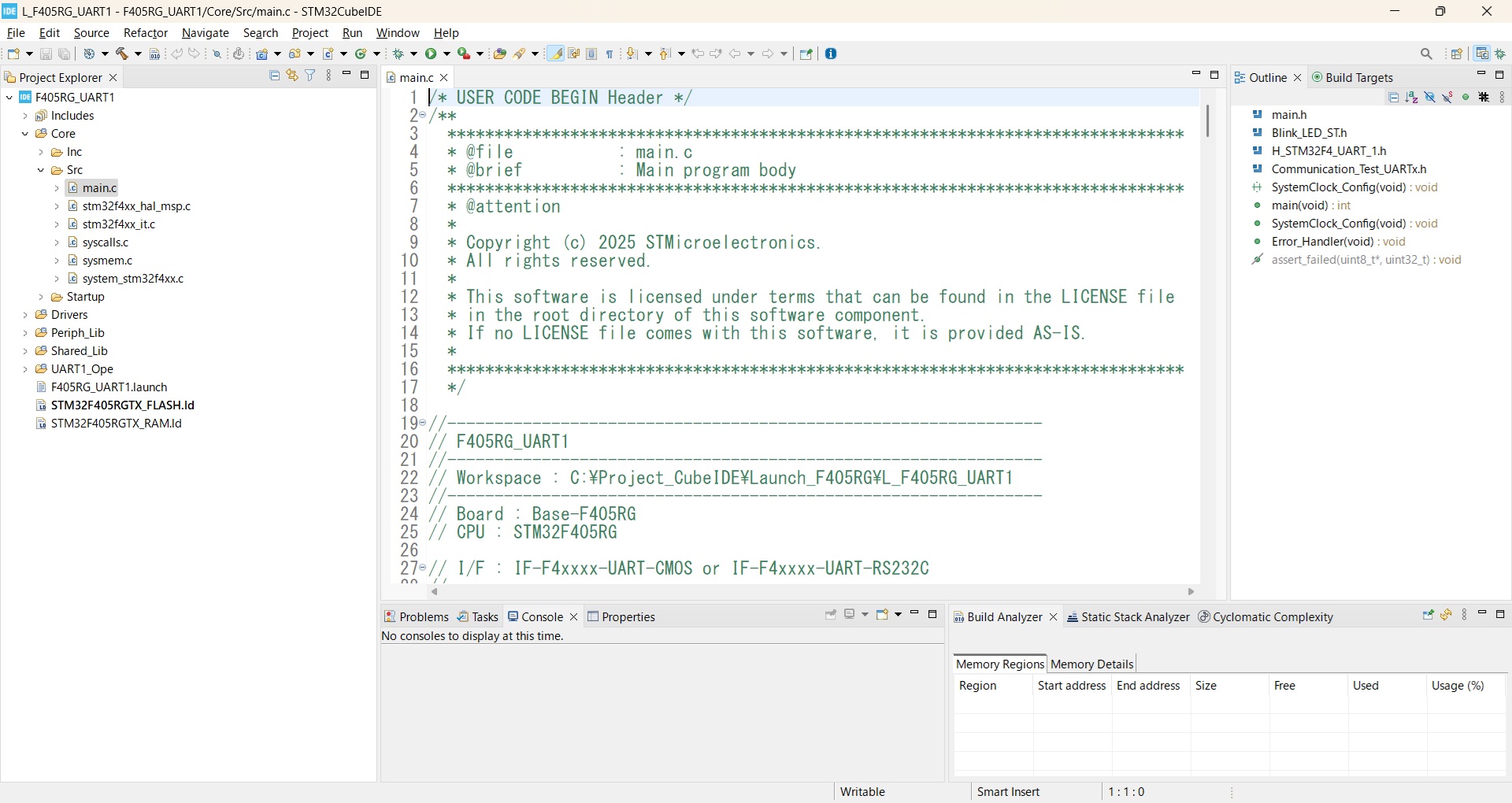This screenshot has width=1512, height=803.
Task: Click the Filter icon in Project Explorer
Action: click(x=310, y=76)
